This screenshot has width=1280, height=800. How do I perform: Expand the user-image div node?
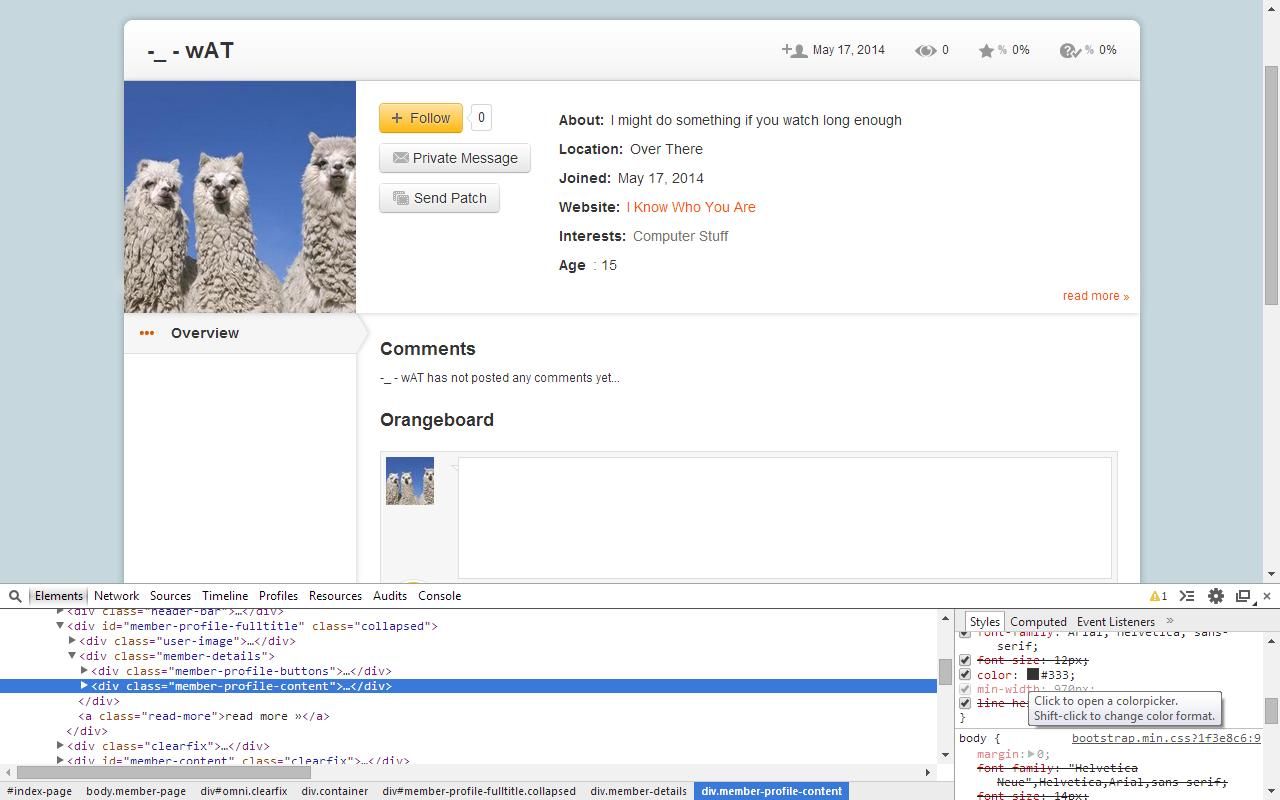pos(72,641)
